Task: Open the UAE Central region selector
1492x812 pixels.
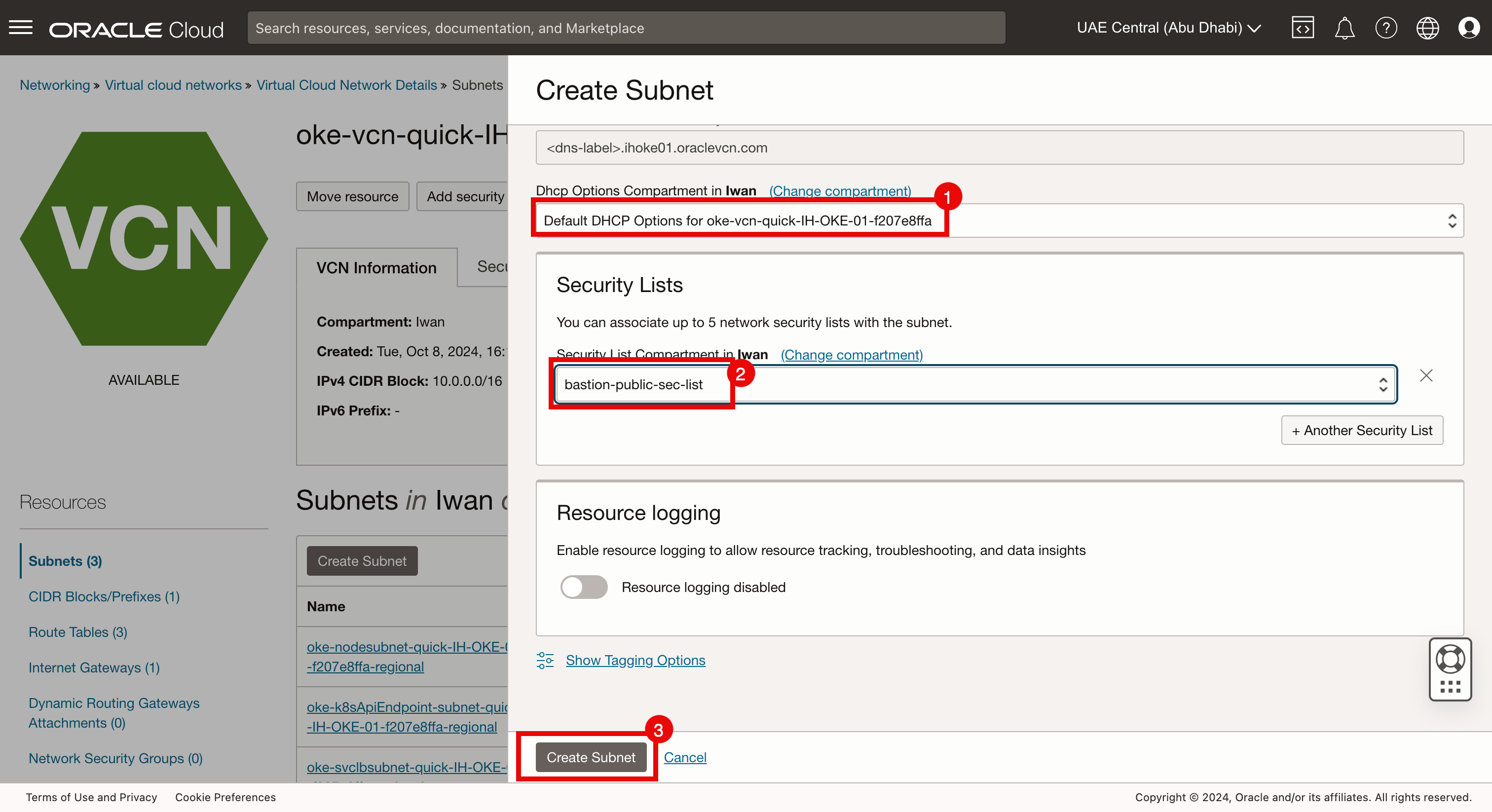Action: 1168,27
